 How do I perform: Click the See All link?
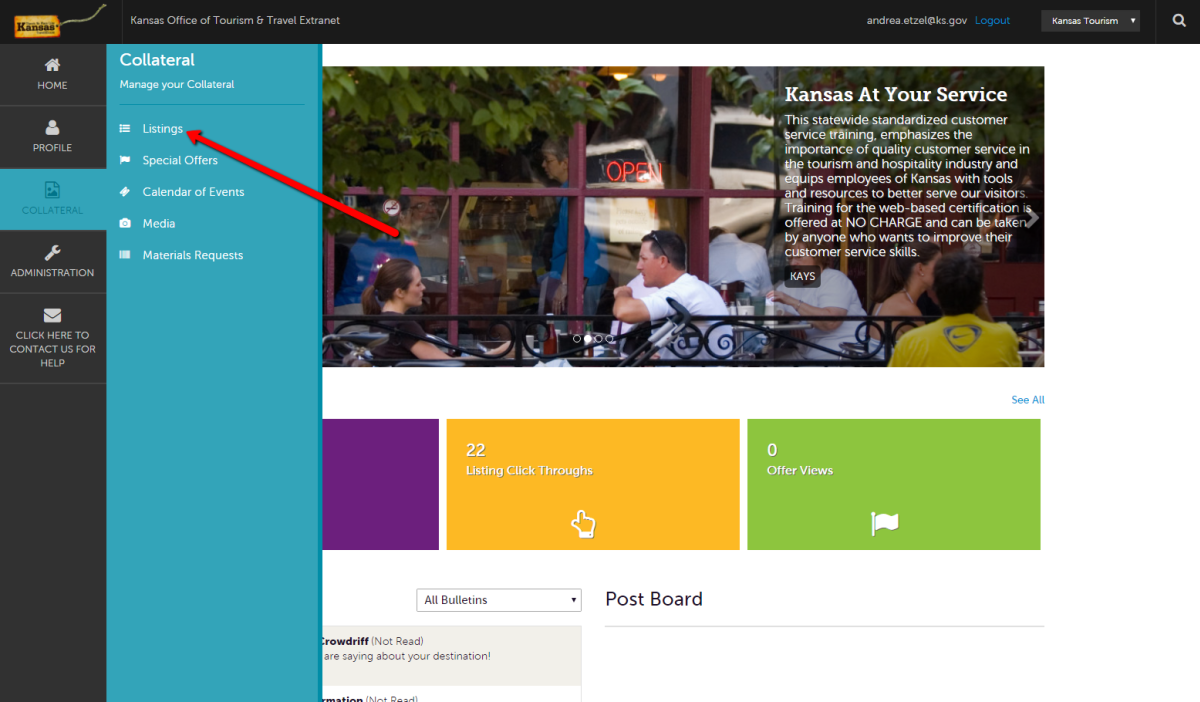[1028, 400]
